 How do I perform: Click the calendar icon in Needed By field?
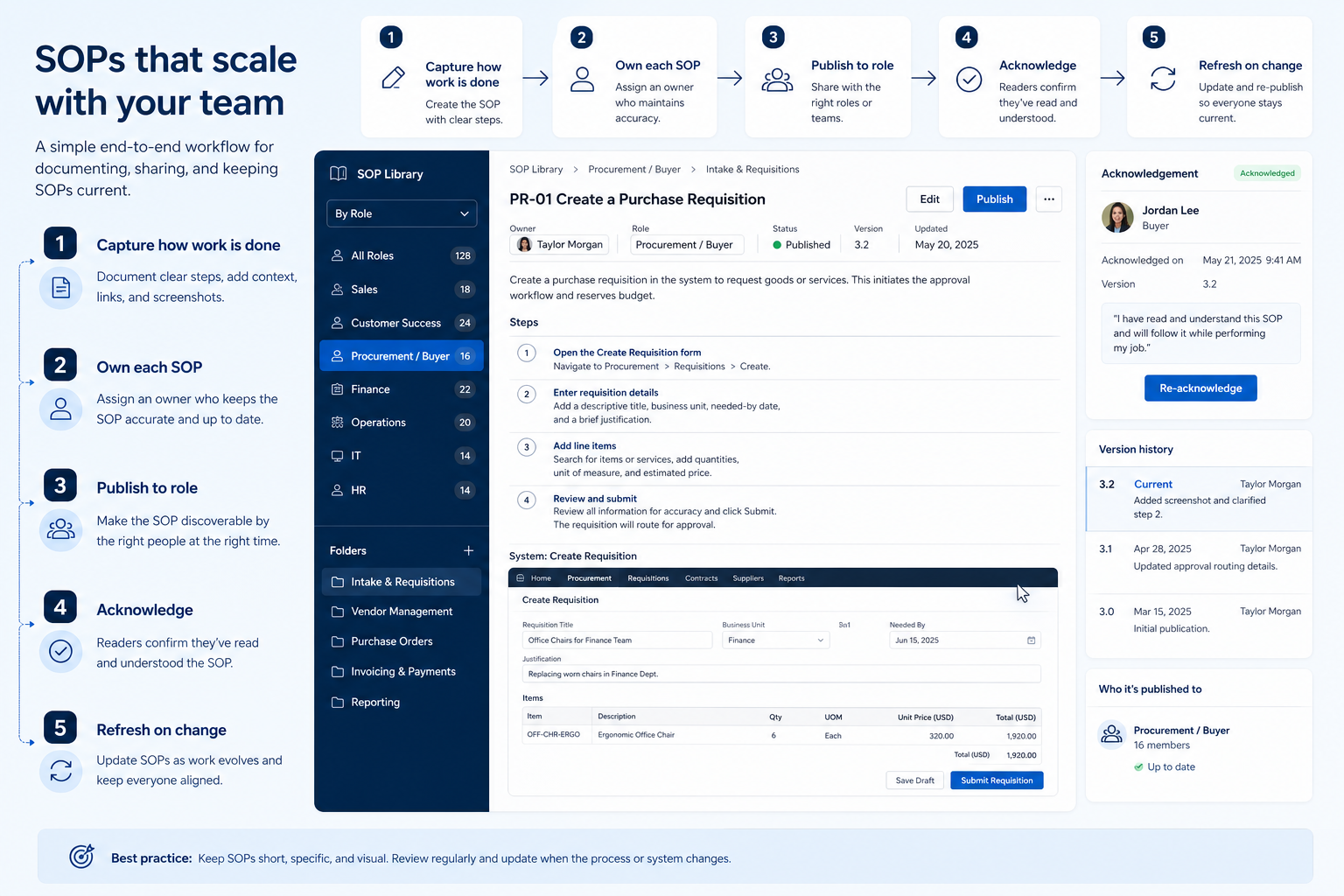(1031, 640)
